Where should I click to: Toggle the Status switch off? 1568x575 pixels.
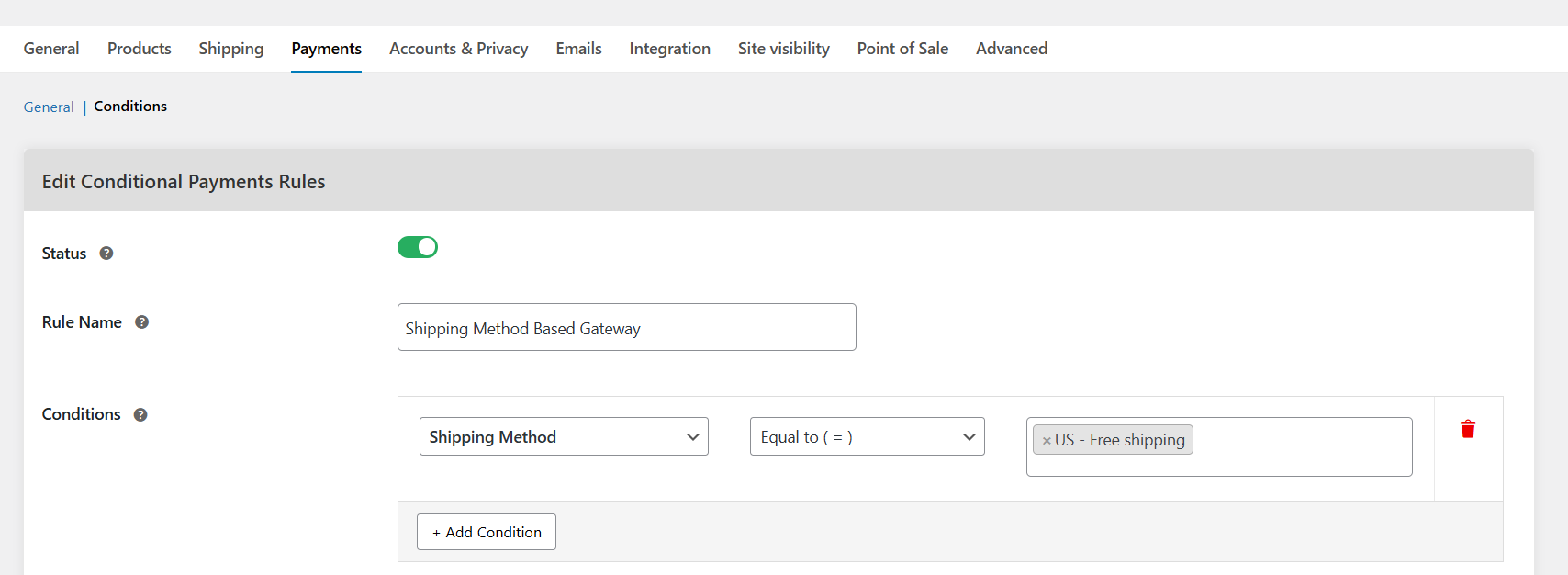(418, 247)
